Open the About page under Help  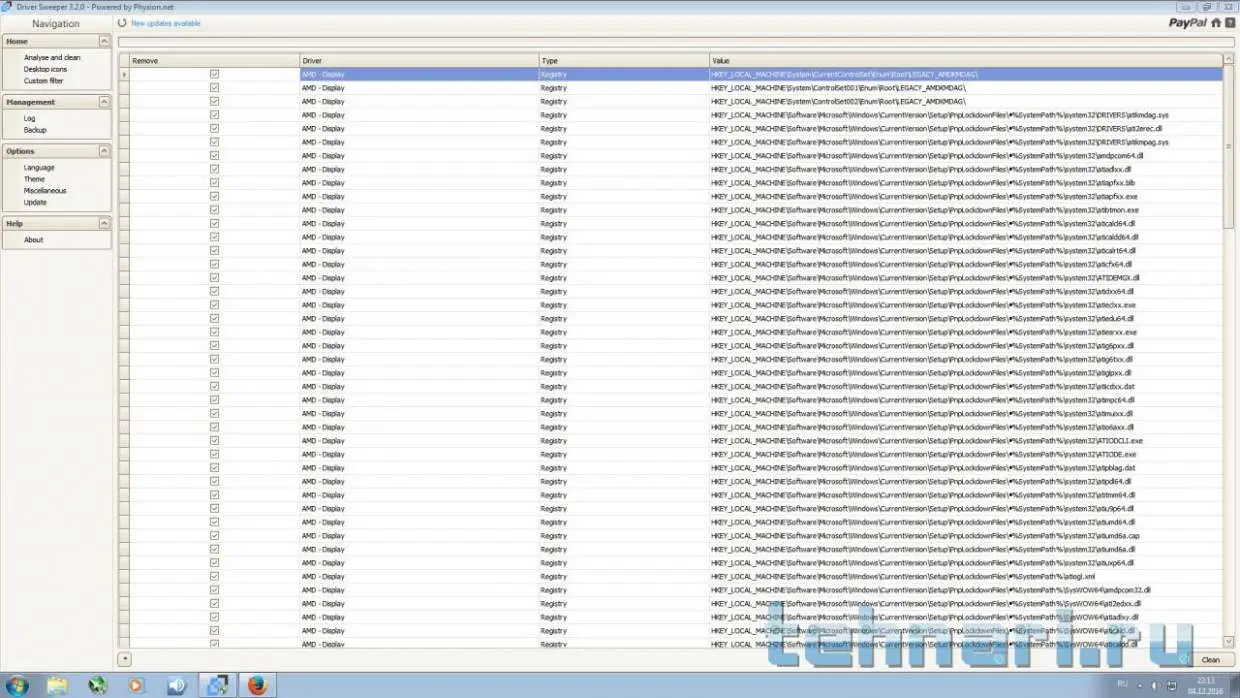point(33,240)
